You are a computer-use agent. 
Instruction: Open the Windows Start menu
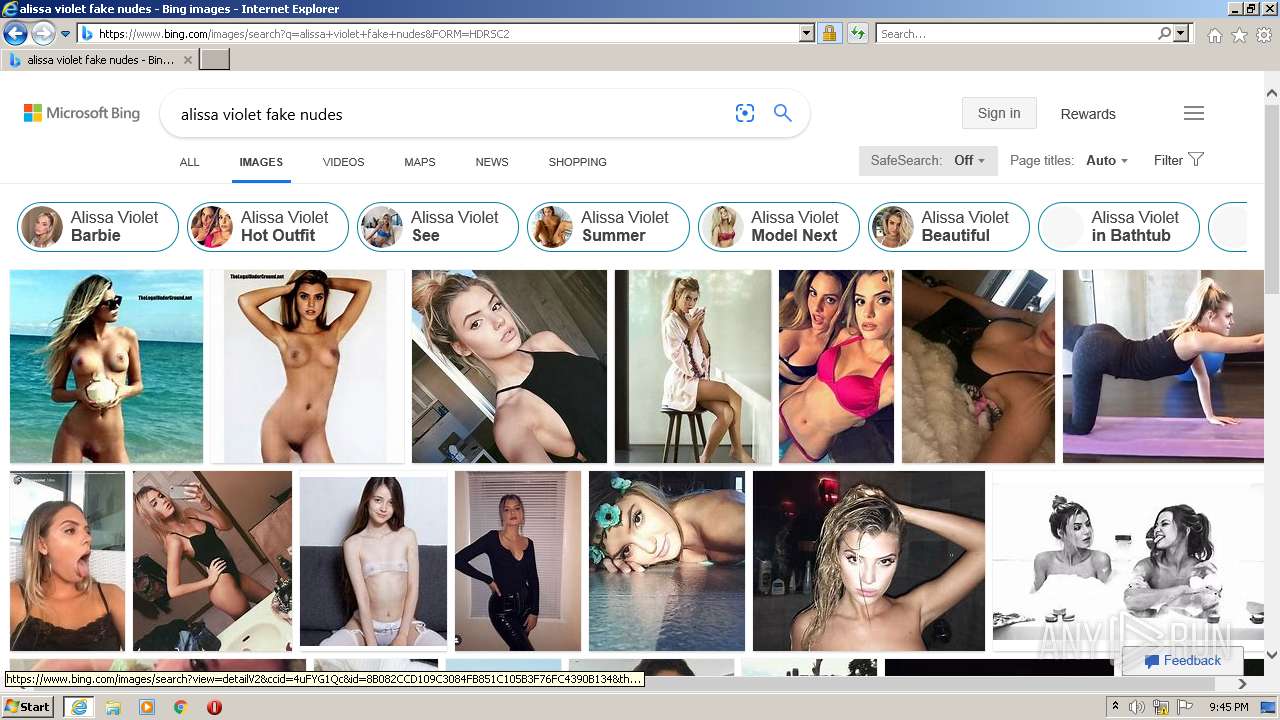[27, 707]
